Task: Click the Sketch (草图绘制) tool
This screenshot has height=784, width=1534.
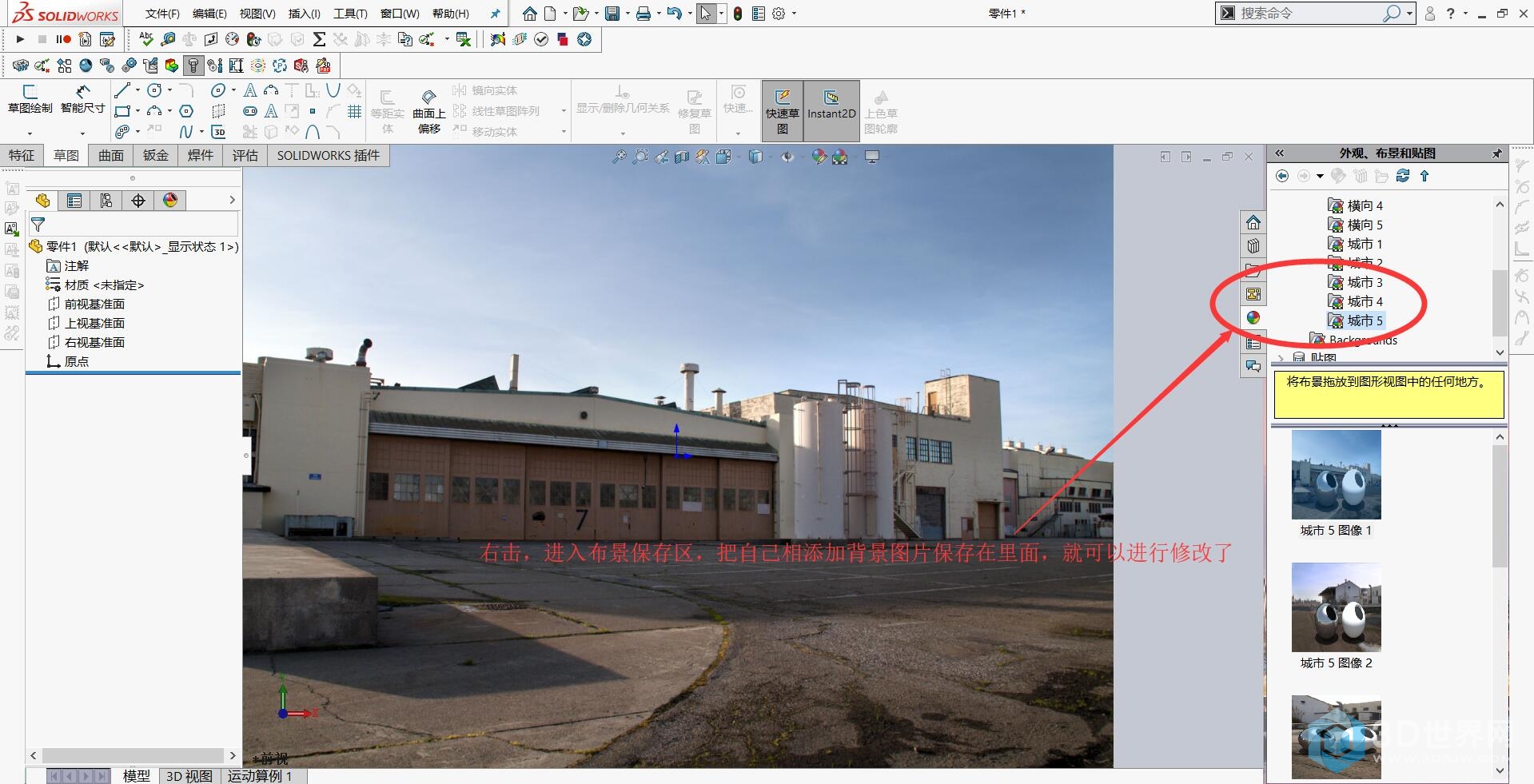Action: coord(30,99)
